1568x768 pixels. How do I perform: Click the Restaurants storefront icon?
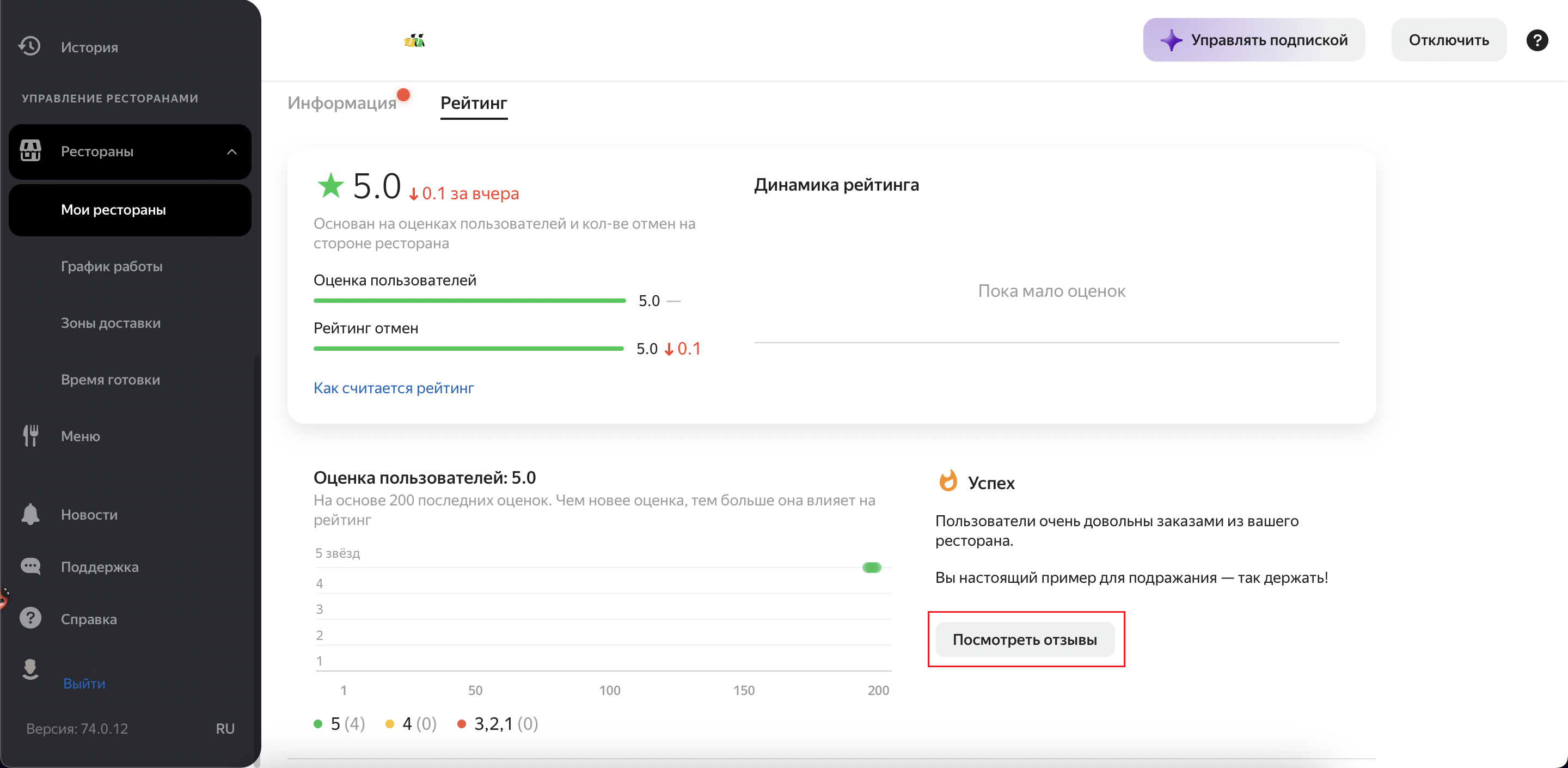click(x=30, y=150)
